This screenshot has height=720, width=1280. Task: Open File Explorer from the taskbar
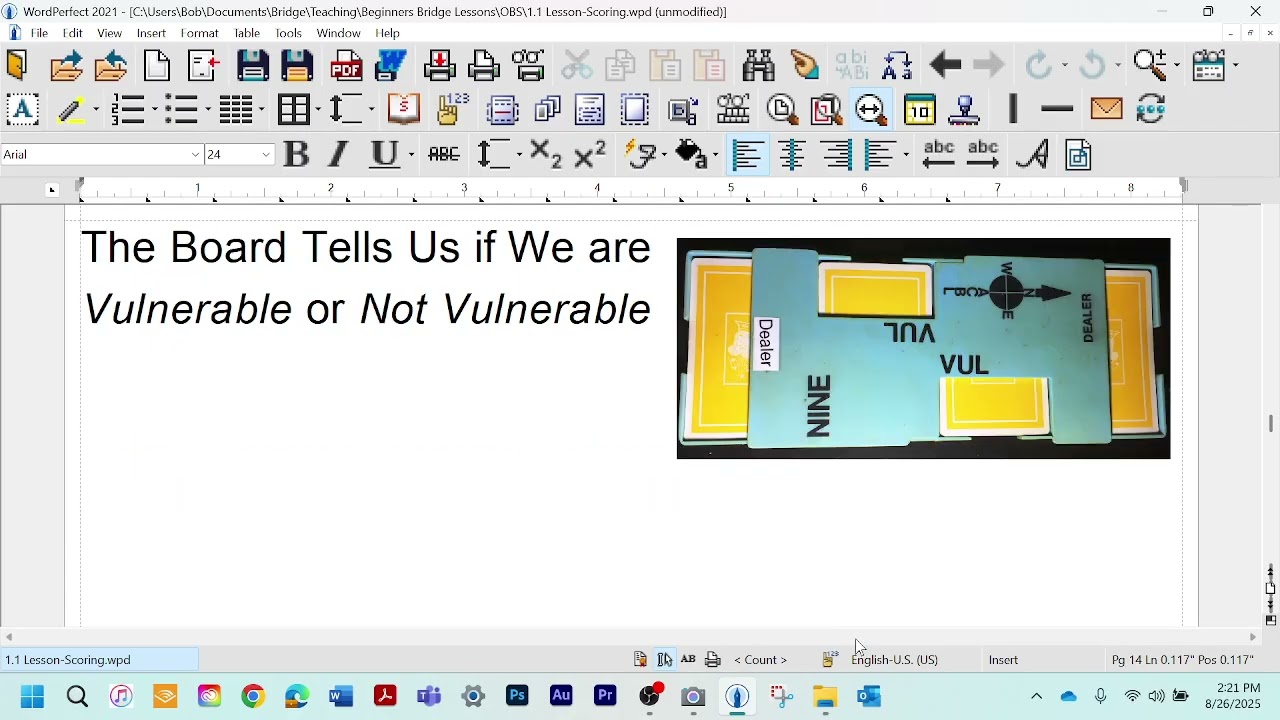[825, 697]
